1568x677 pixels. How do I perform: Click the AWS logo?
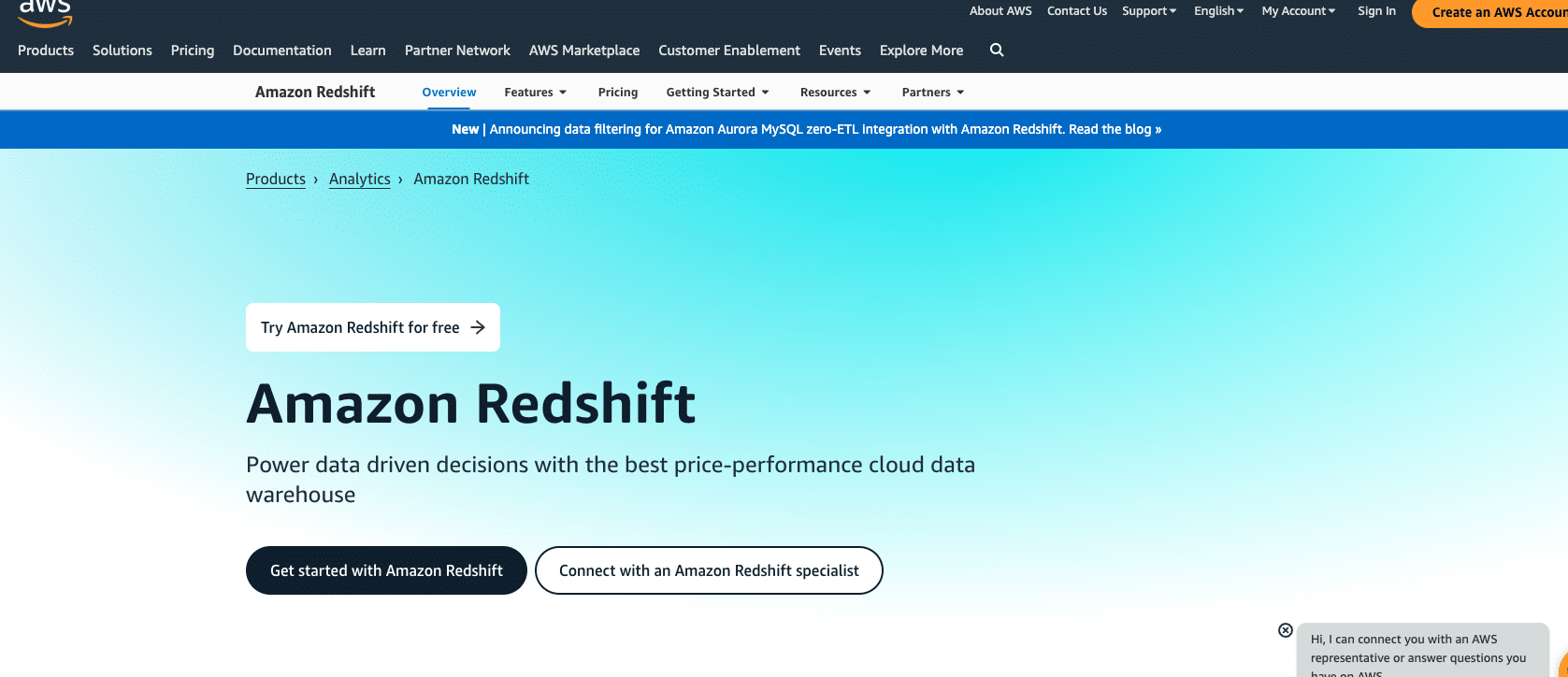tap(45, 13)
